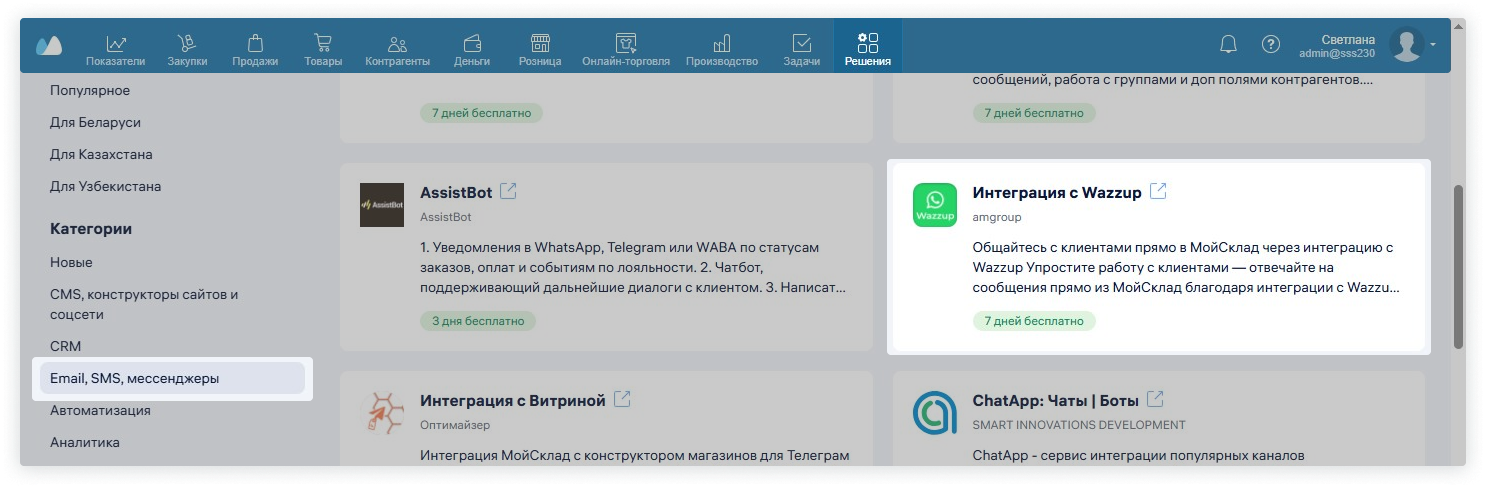Open the Производство section
Image resolution: width=1486 pixels, height=488 pixels.
(721, 50)
